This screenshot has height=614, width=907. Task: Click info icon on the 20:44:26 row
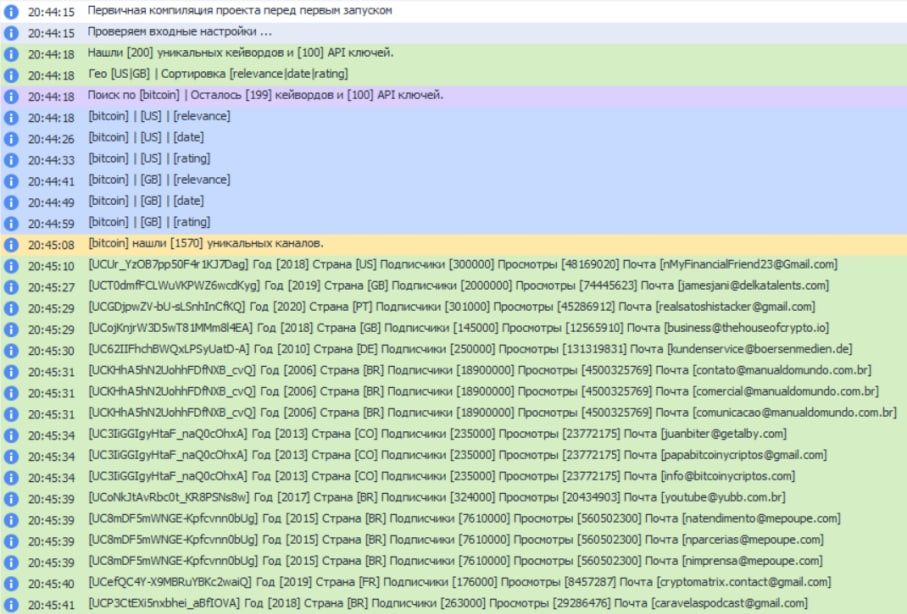click(x=11, y=138)
